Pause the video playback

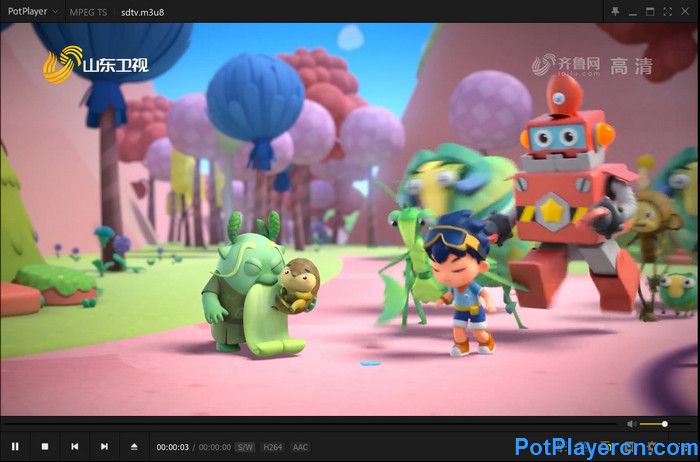pos(15,446)
